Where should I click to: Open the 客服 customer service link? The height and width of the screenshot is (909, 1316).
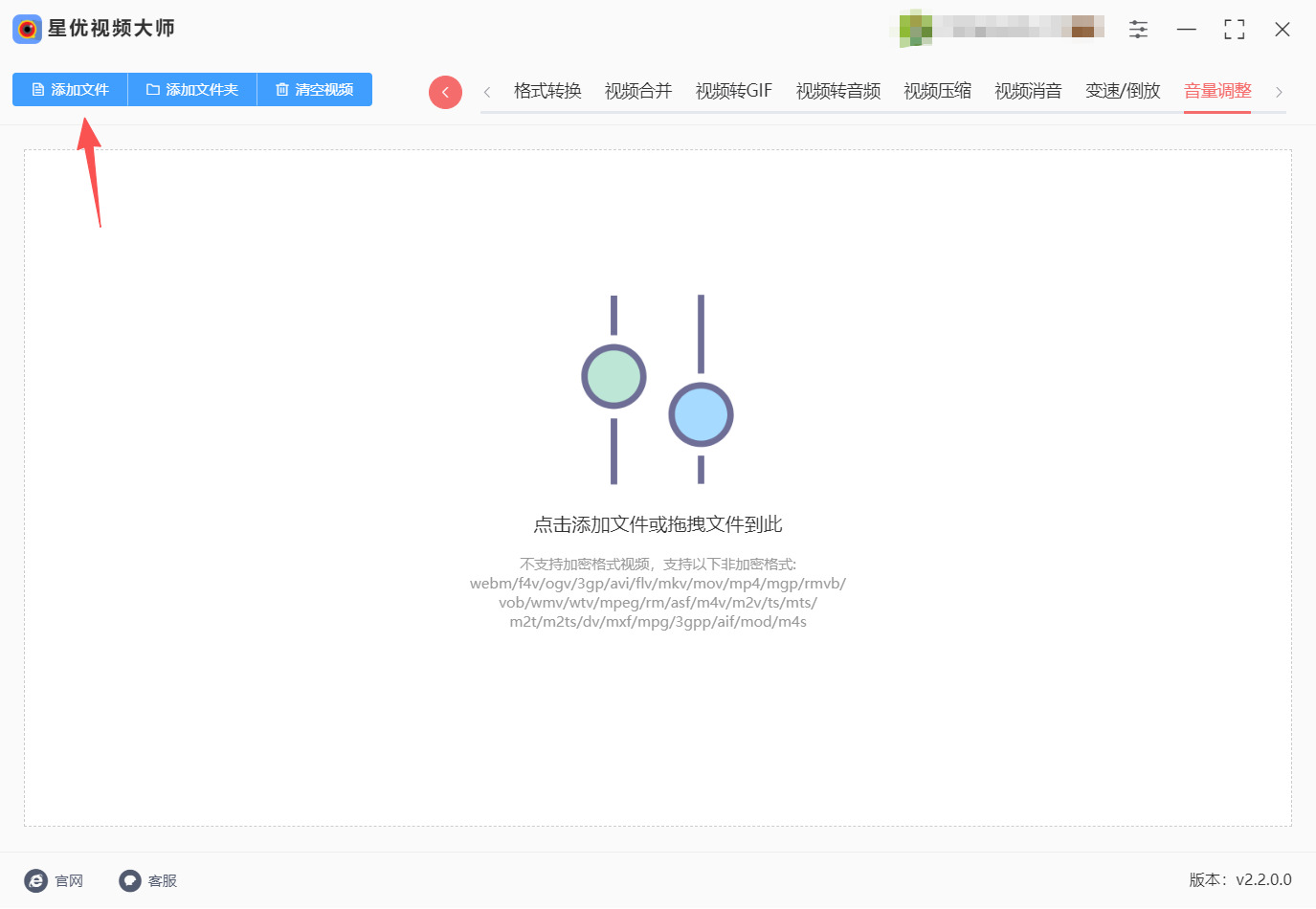point(148,880)
